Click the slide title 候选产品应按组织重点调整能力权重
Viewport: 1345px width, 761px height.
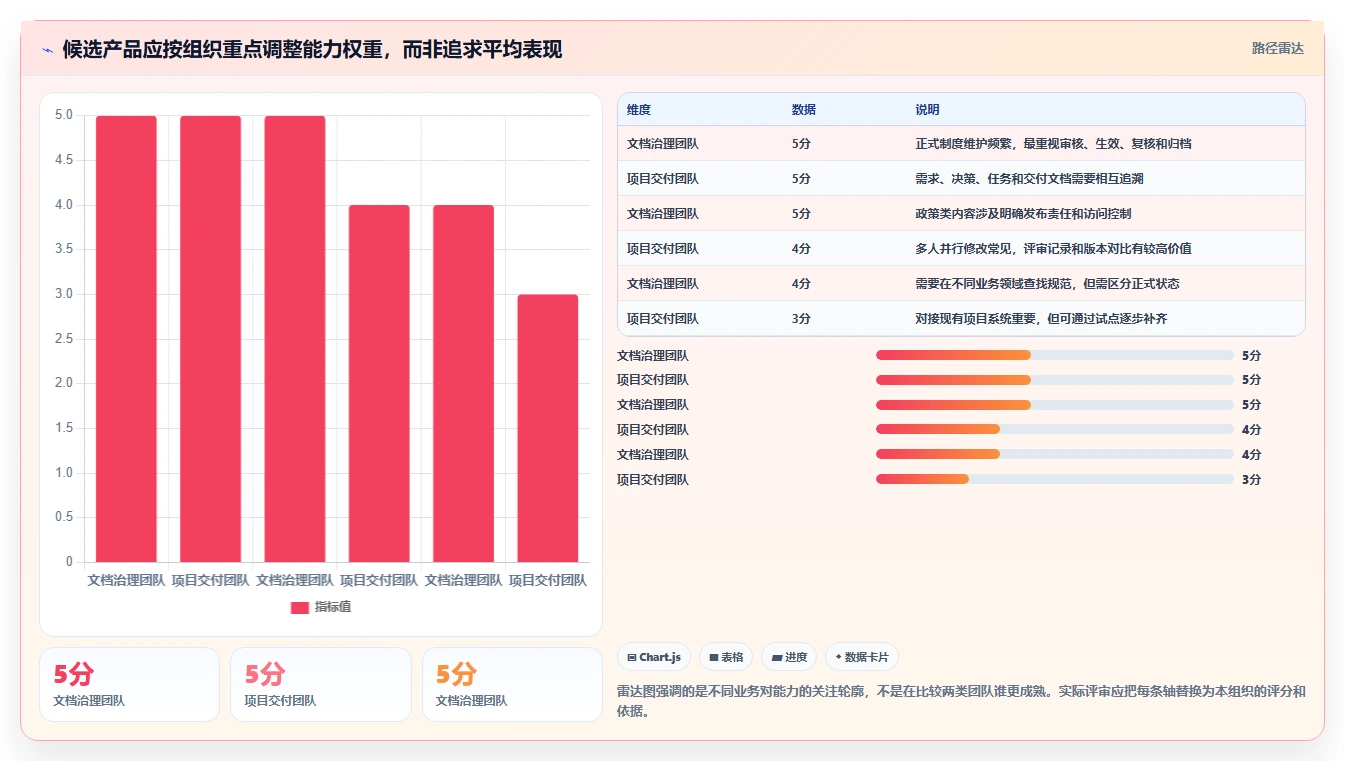312,49
